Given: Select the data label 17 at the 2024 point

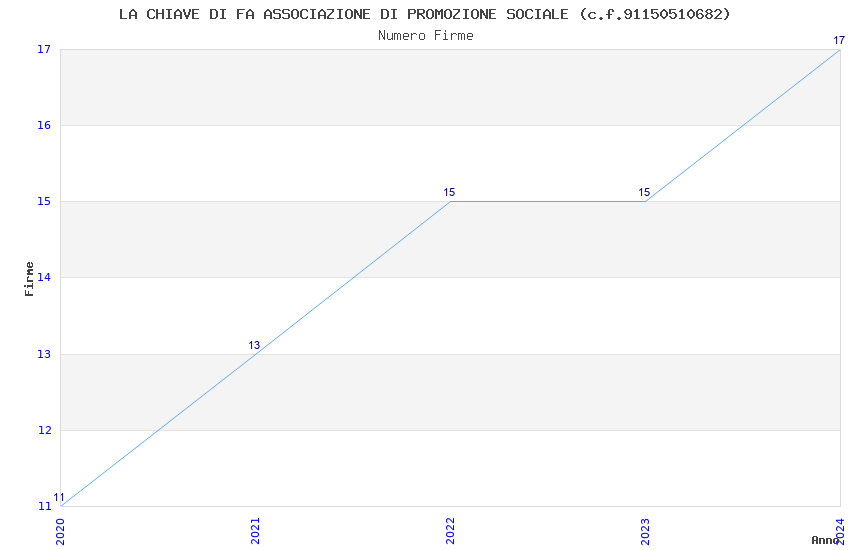Looking at the screenshot, I should tap(839, 40).
